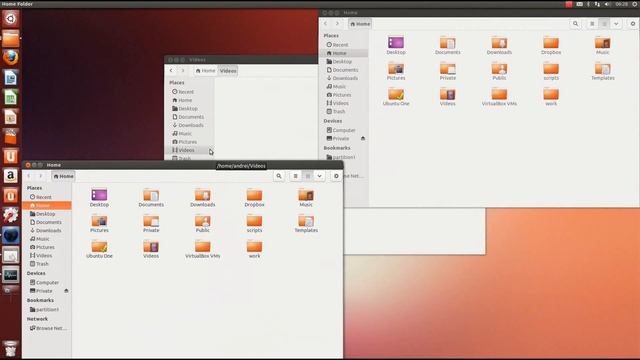Viewport: 640px width, 360px height.
Task: Click Home path button in front window
Action: point(63,176)
